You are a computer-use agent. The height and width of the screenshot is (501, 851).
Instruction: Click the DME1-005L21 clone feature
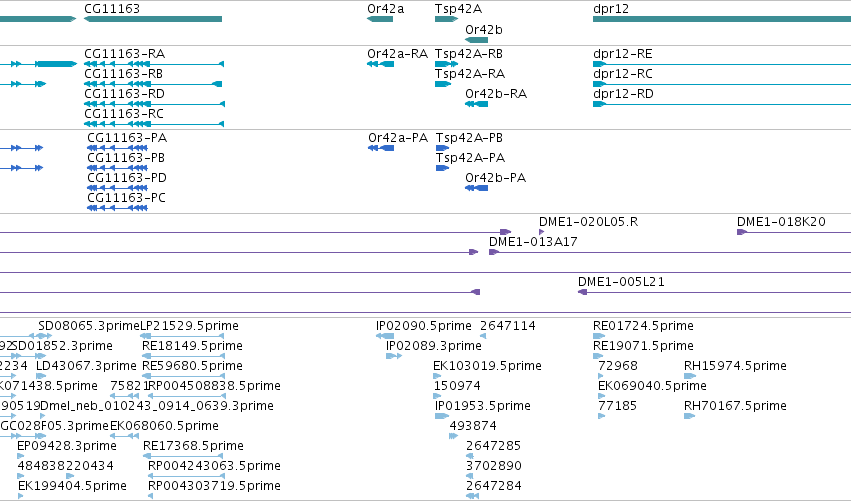(714, 292)
